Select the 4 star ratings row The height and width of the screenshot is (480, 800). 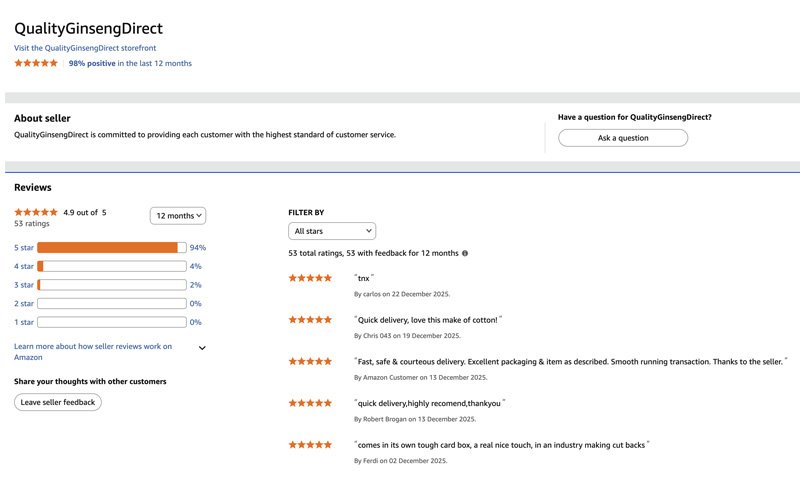pyautogui.click(x=24, y=266)
